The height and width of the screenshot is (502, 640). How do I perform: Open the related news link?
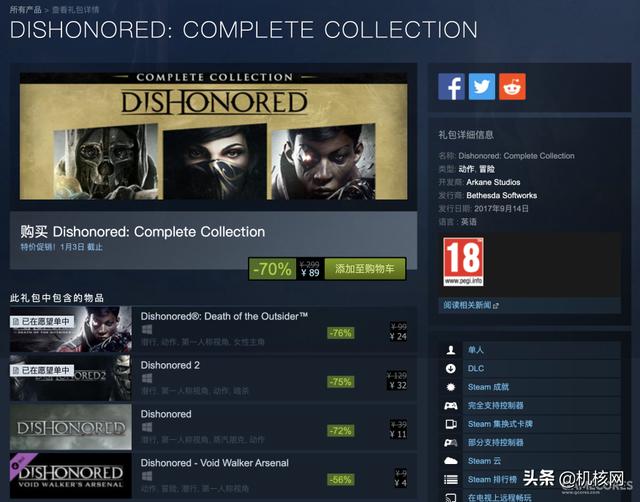click(471, 305)
